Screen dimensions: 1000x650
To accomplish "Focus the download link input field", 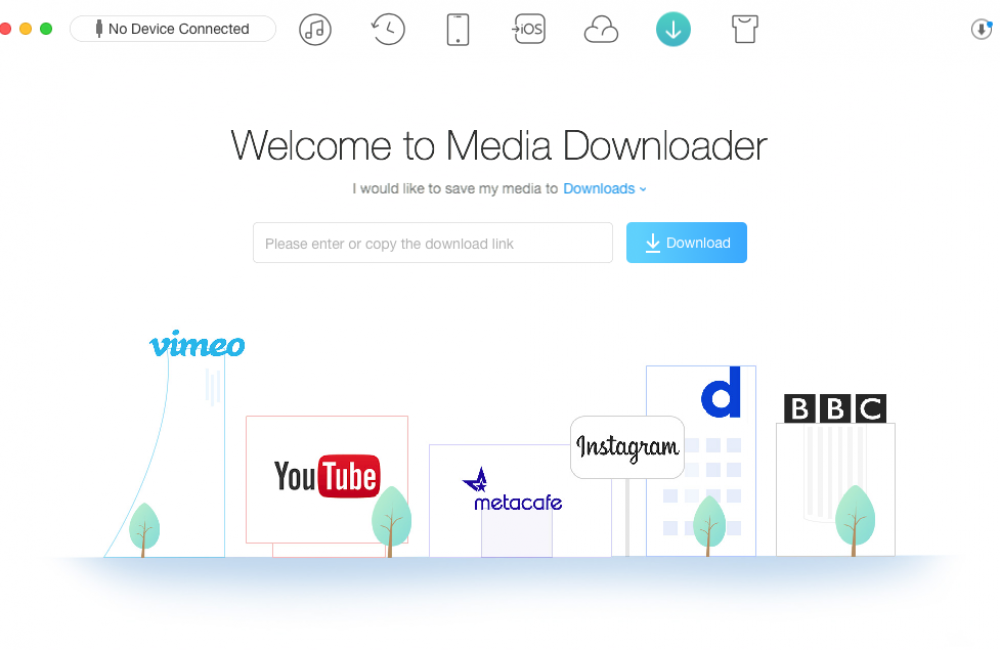I will click(x=432, y=242).
